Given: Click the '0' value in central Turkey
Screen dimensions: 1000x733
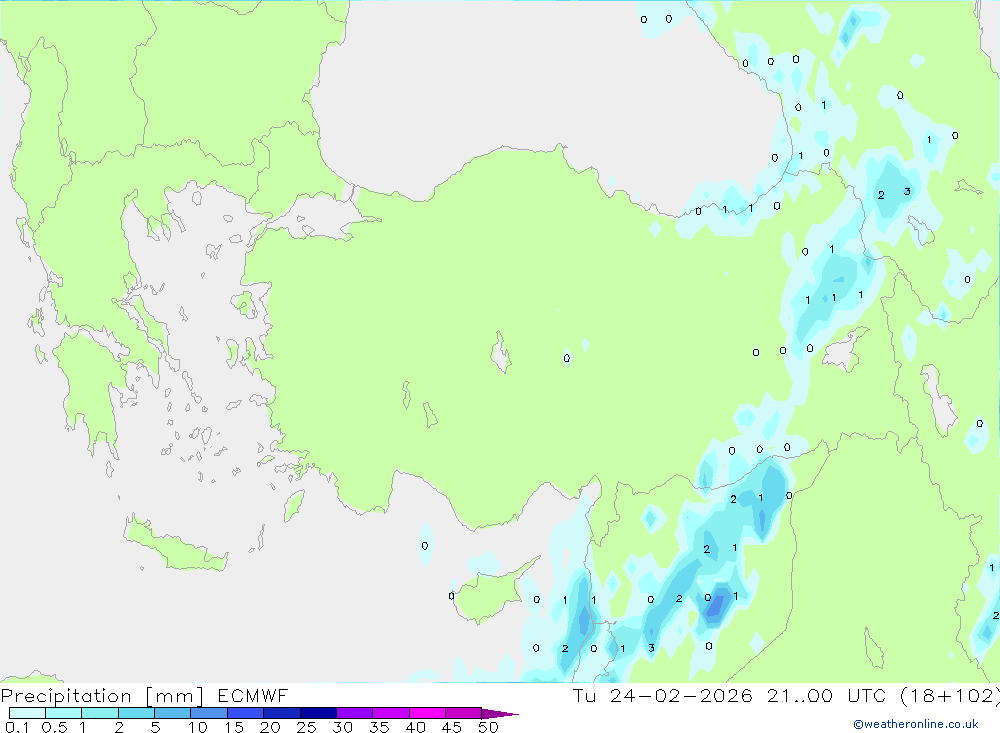Looking at the screenshot, I should click(567, 359).
